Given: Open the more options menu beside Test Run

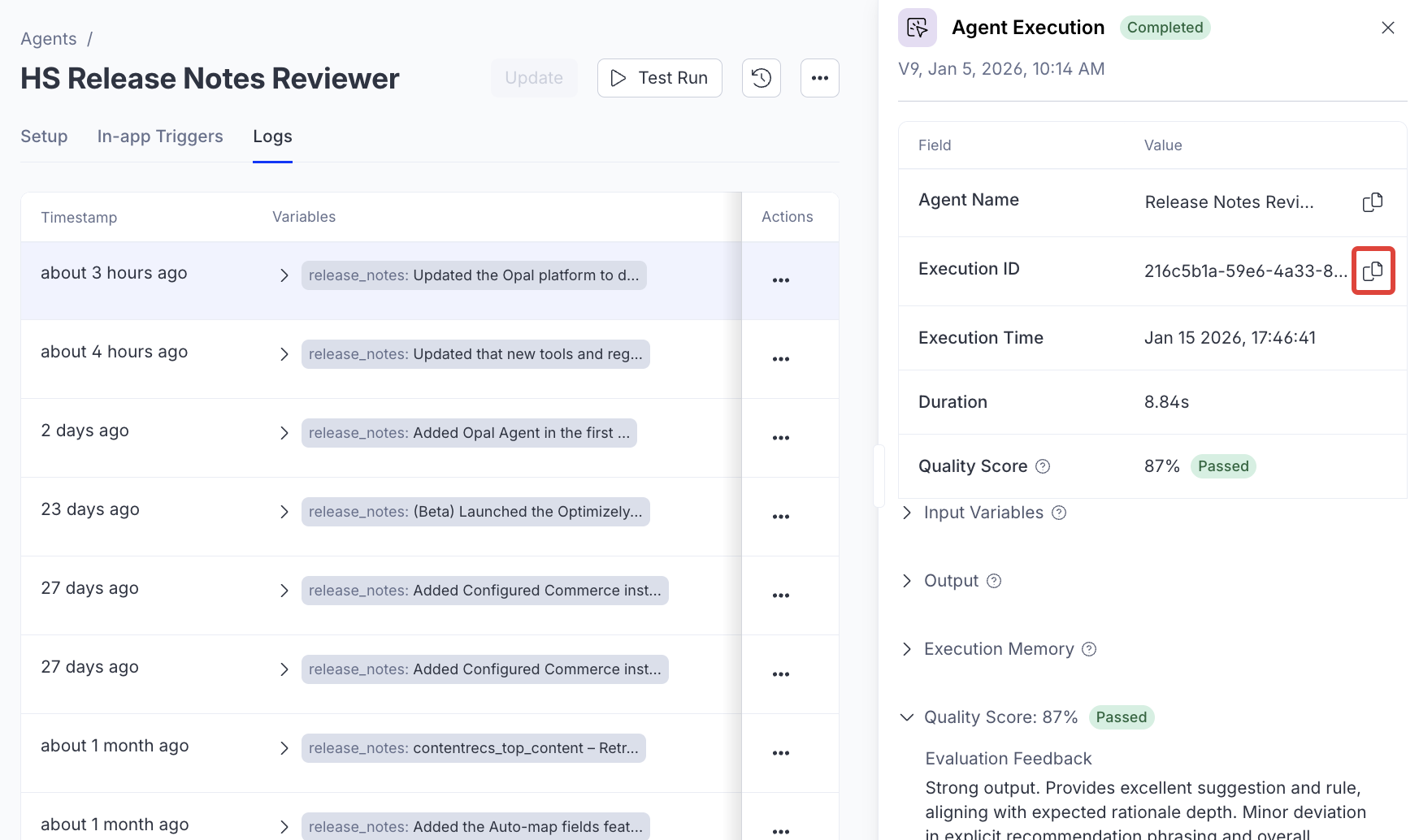Looking at the screenshot, I should click(819, 77).
